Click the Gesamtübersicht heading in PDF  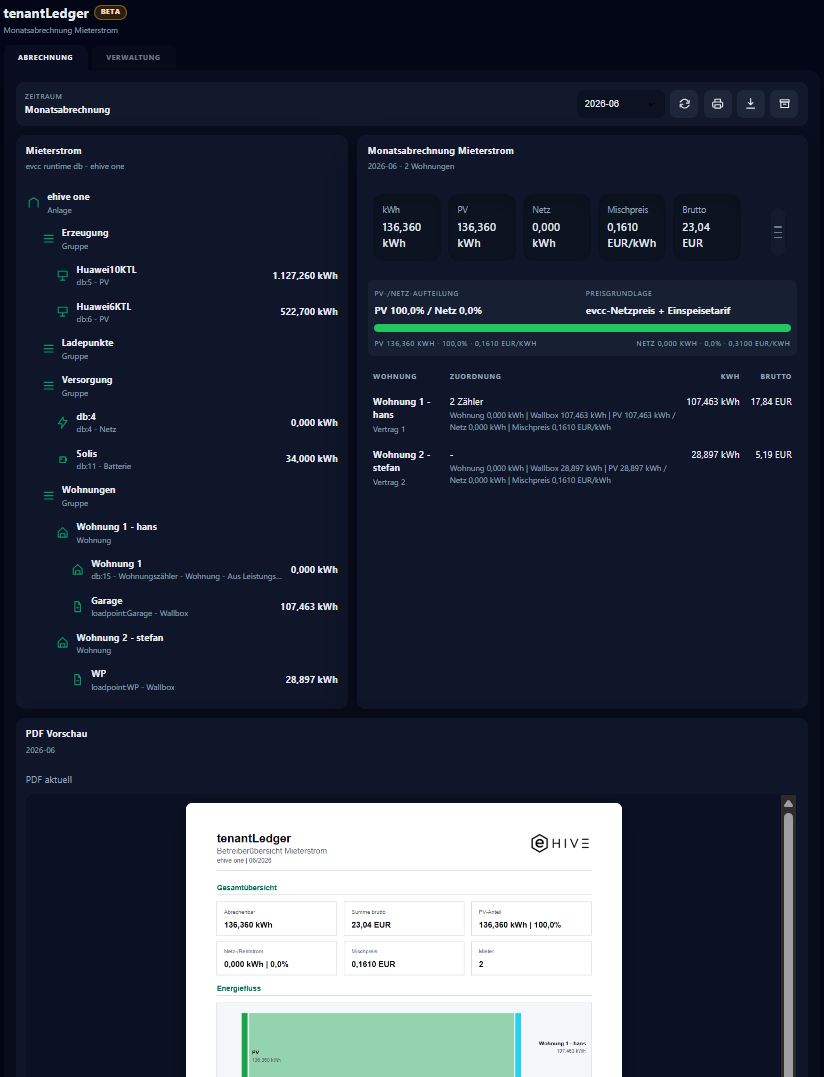point(247,887)
